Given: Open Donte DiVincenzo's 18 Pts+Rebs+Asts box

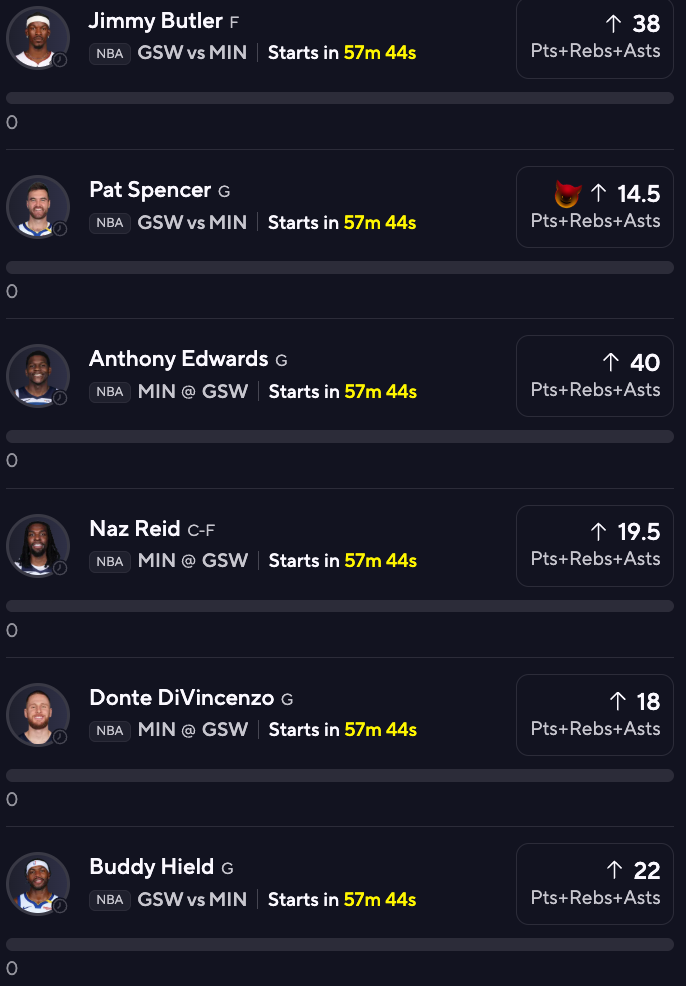Looking at the screenshot, I should pos(595,715).
